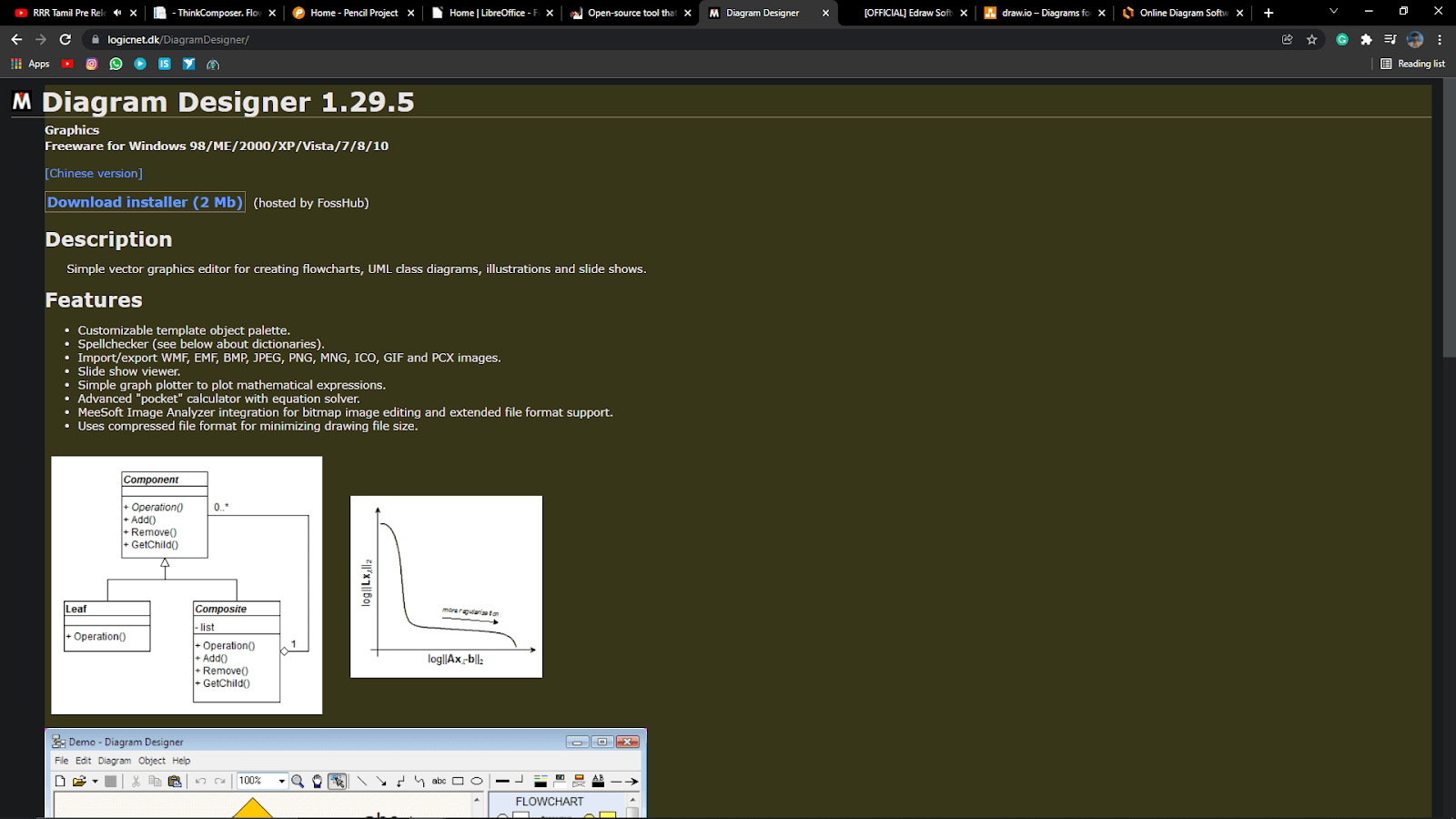This screenshot has height=819, width=1456.
Task: Click the "Customizable template object palette." line
Action: click(184, 330)
